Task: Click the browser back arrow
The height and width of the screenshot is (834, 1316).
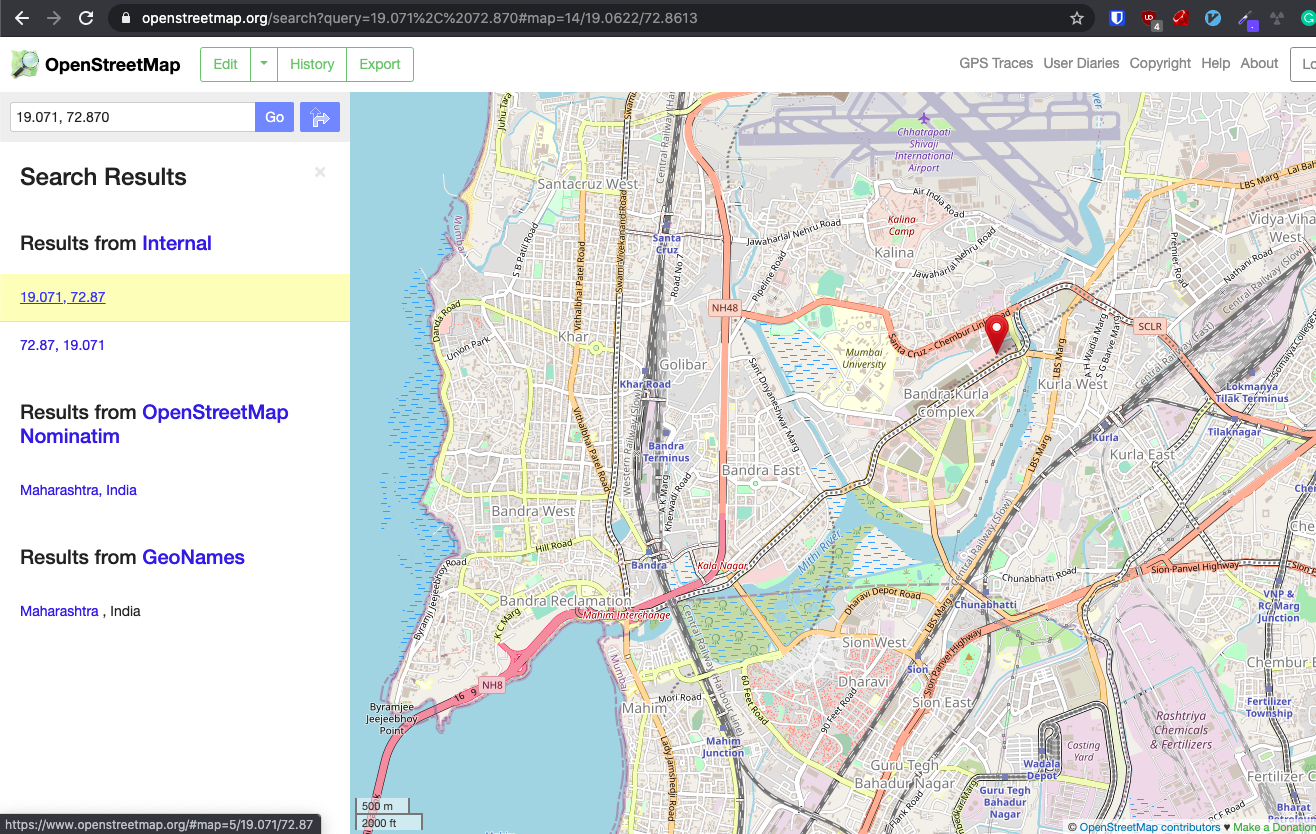Action: [20, 17]
